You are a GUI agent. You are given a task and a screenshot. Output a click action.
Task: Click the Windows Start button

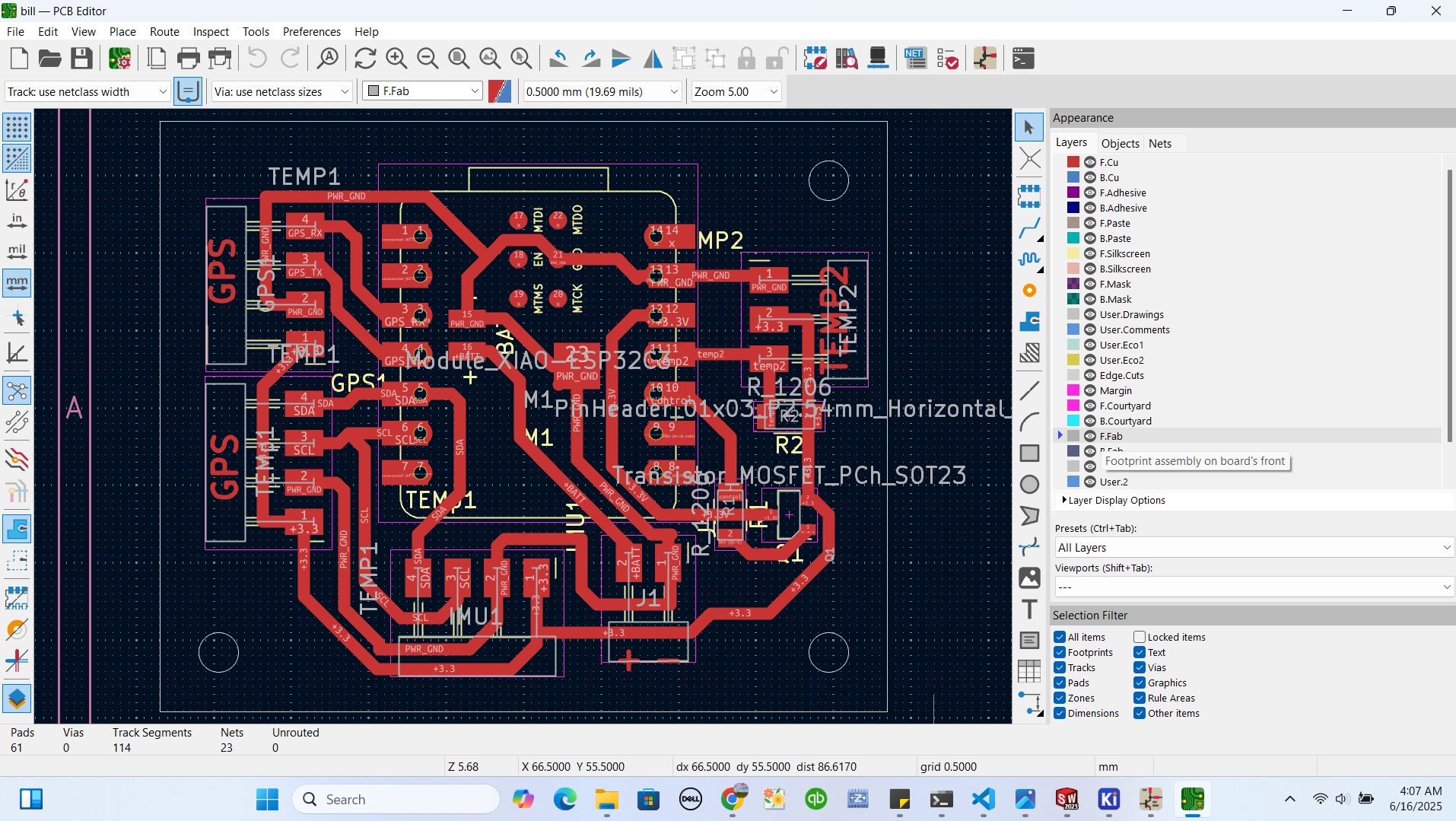[x=267, y=799]
